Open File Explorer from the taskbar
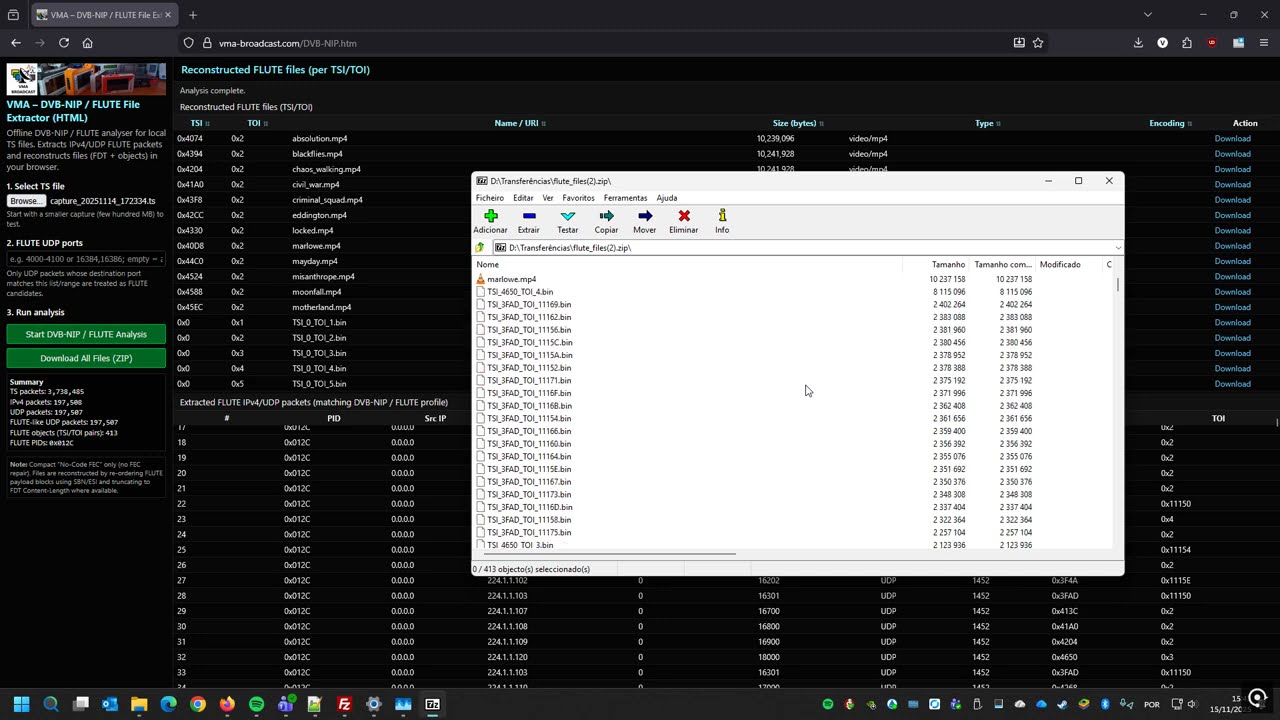 coord(139,705)
